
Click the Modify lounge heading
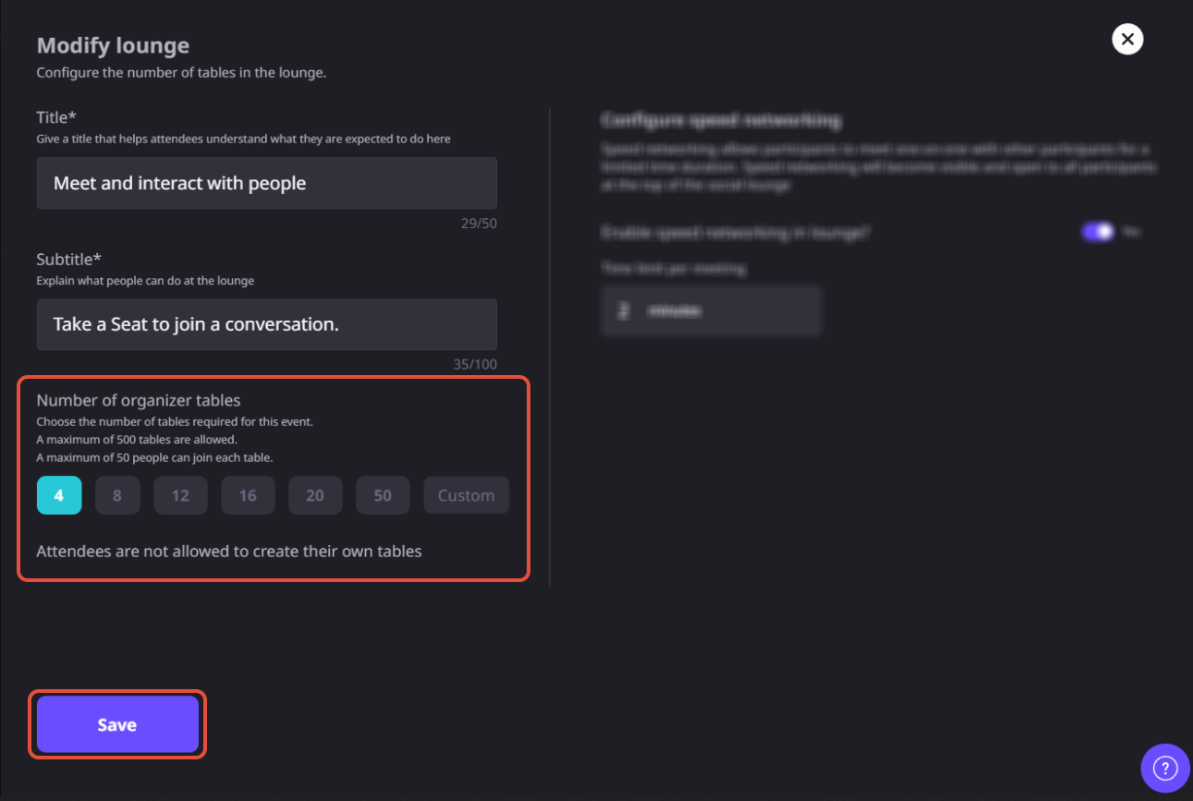[x=113, y=45]
